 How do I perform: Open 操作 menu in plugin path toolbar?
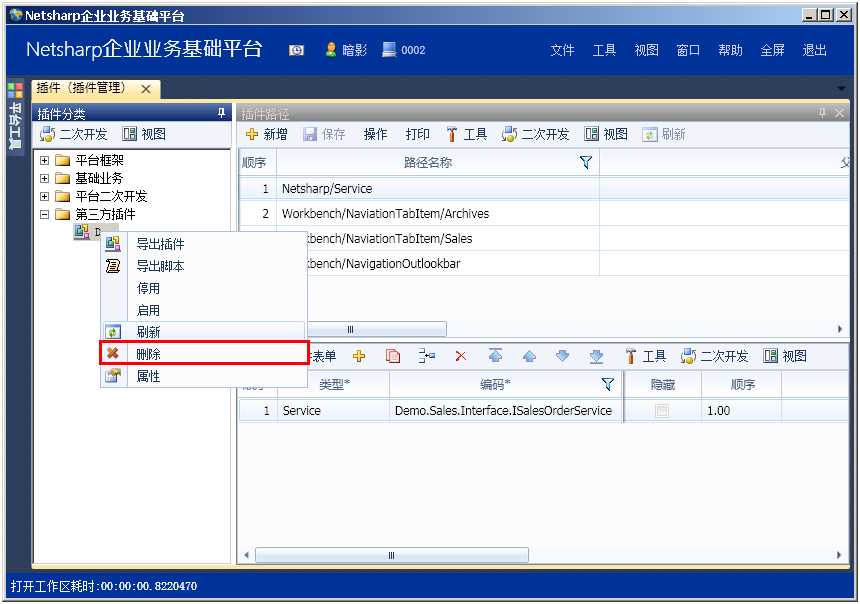tap(376, 134)
